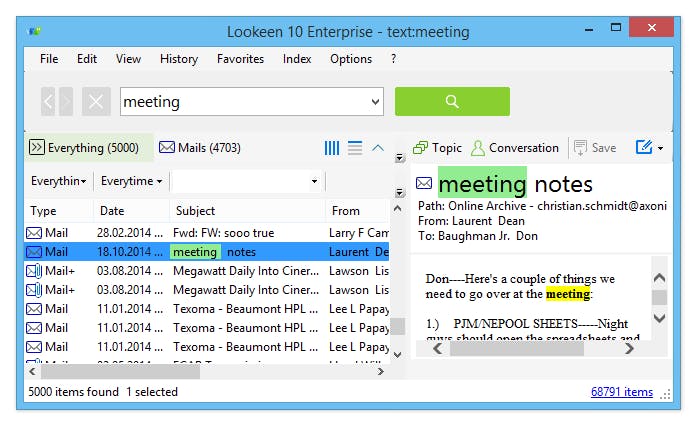This screenshot has height=425, width=696.
Task: Click the highlighted meeting word in preview body
Action: [568, 294]
